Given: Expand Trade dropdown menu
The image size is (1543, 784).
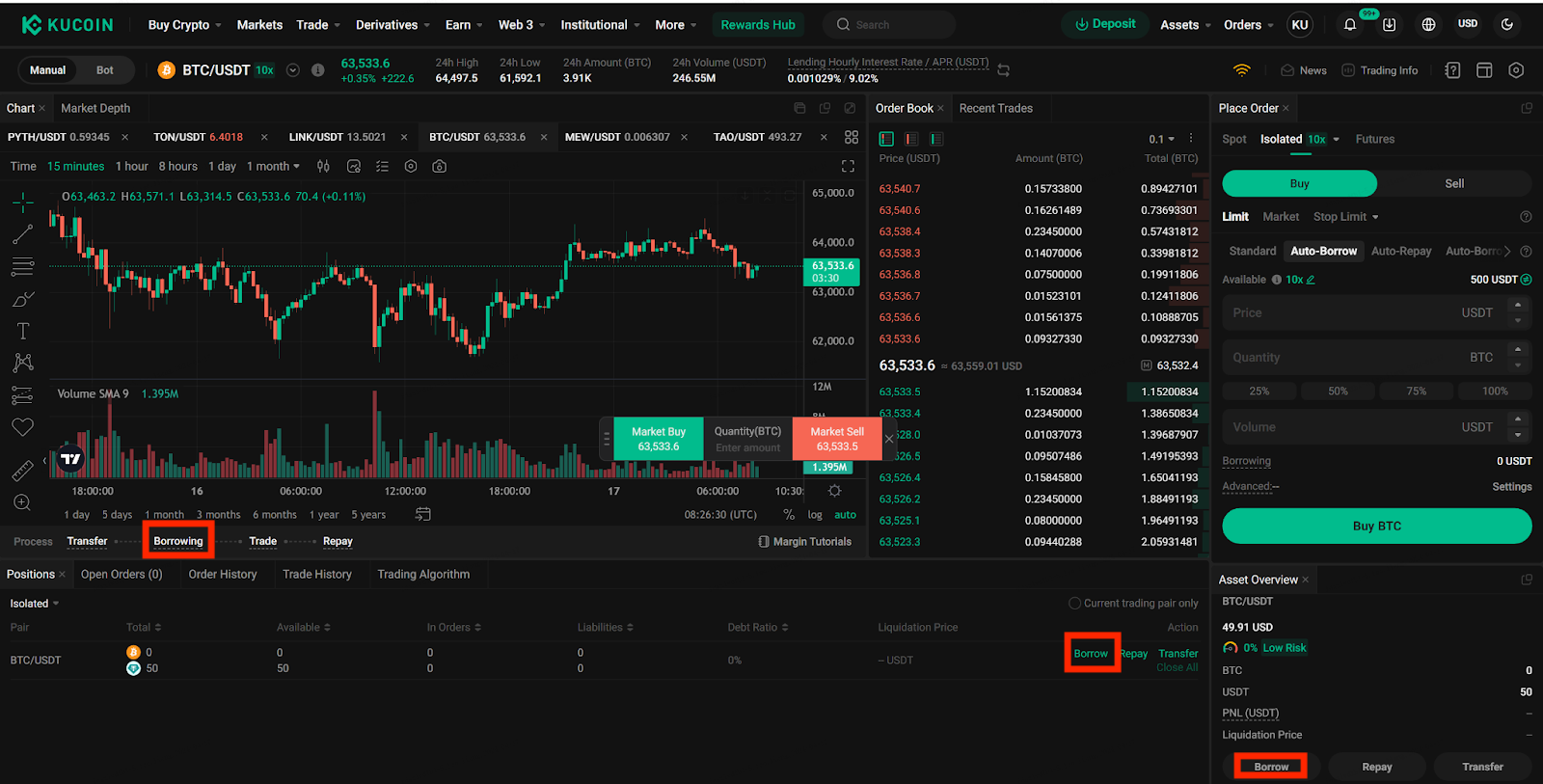Looking at the screenshot, I should click(318, 25).
